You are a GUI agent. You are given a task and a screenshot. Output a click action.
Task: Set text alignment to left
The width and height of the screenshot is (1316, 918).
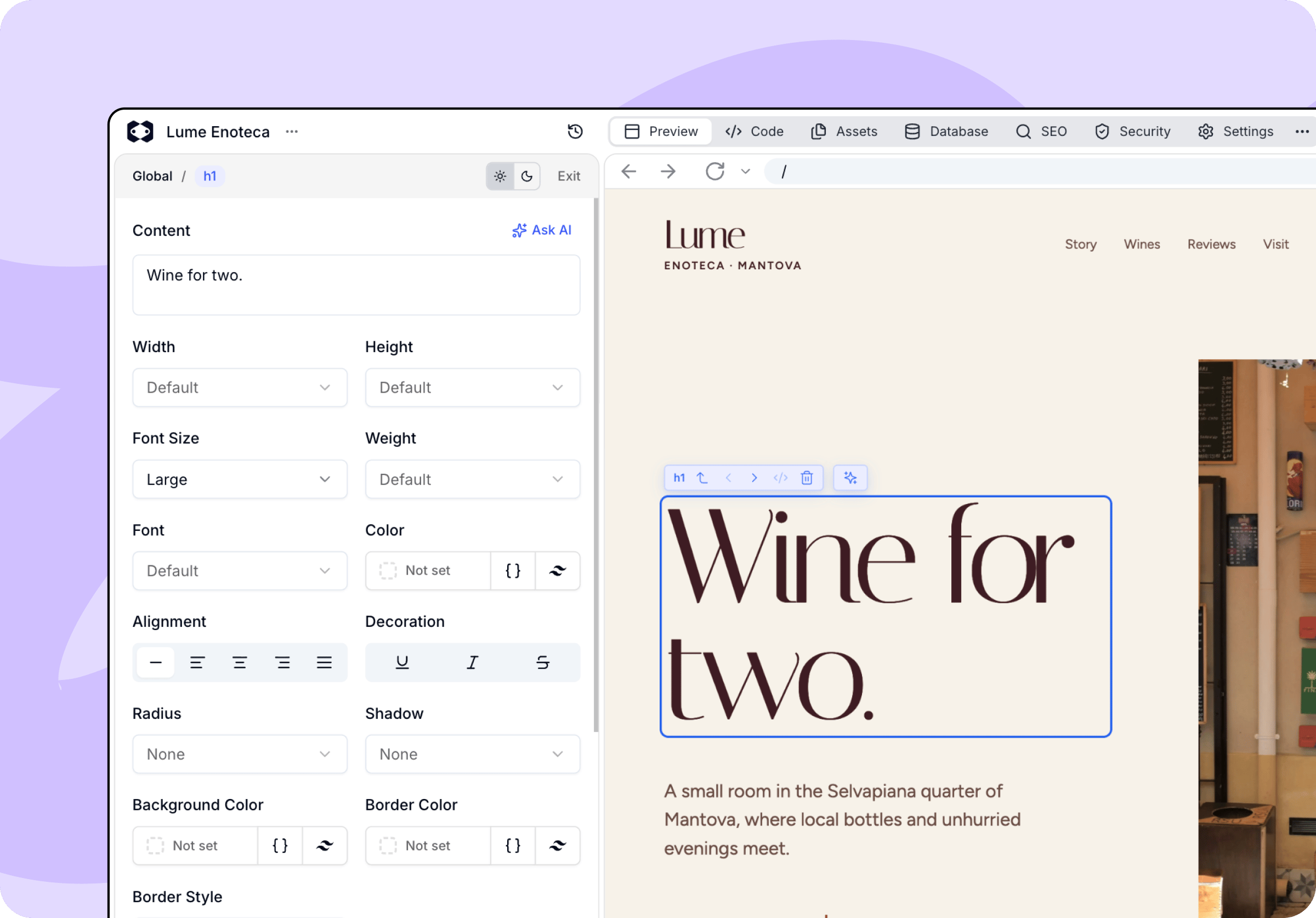pyautogui.click(x=197, y=663)
